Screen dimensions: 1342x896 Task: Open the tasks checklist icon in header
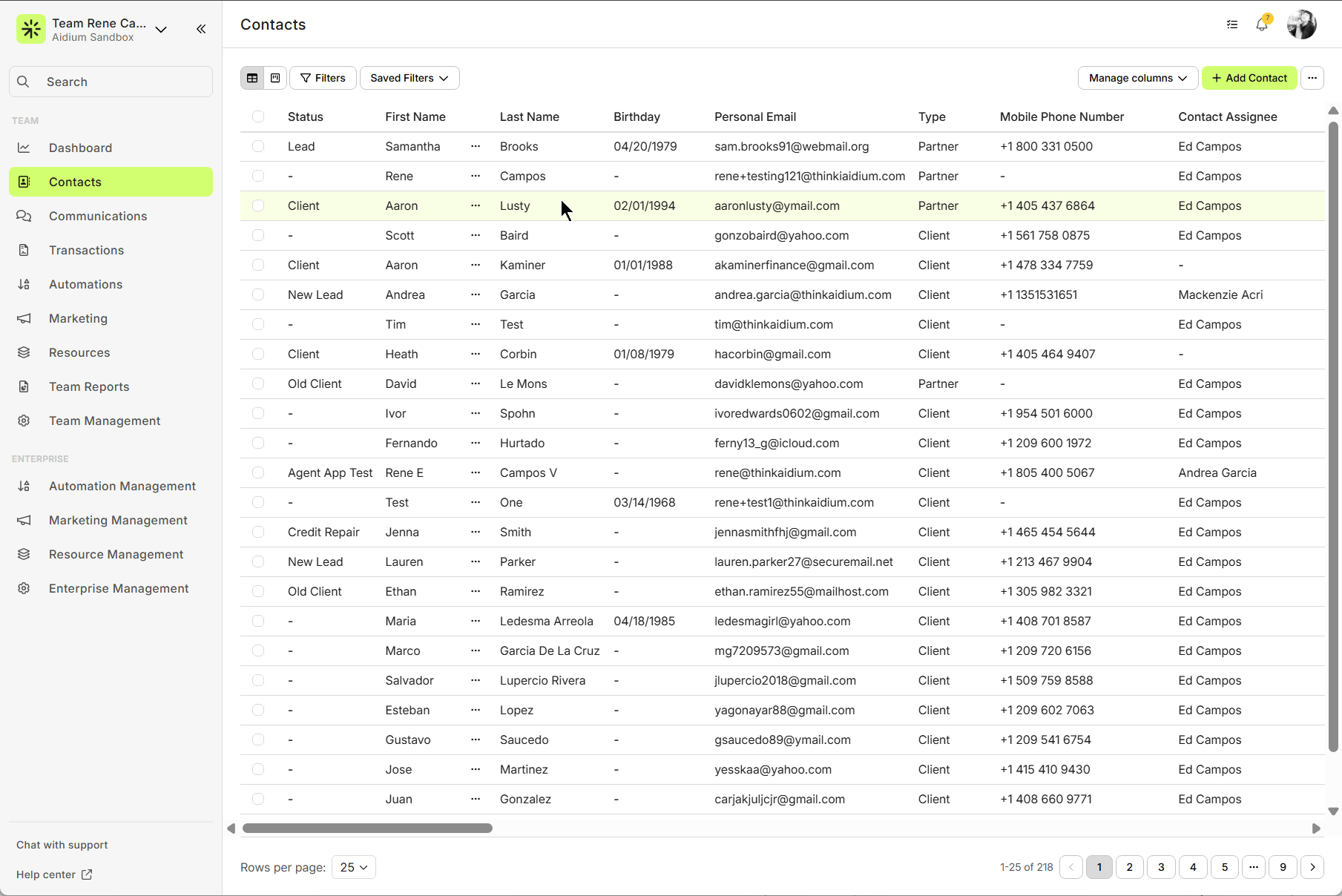(x=1231, y=24)
